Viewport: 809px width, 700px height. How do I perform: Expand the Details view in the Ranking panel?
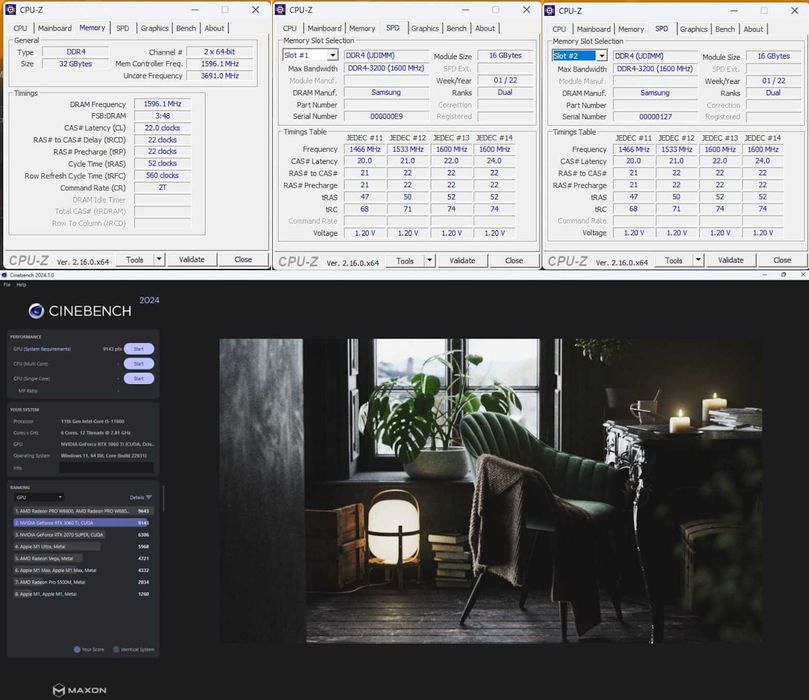coord(140,497)
